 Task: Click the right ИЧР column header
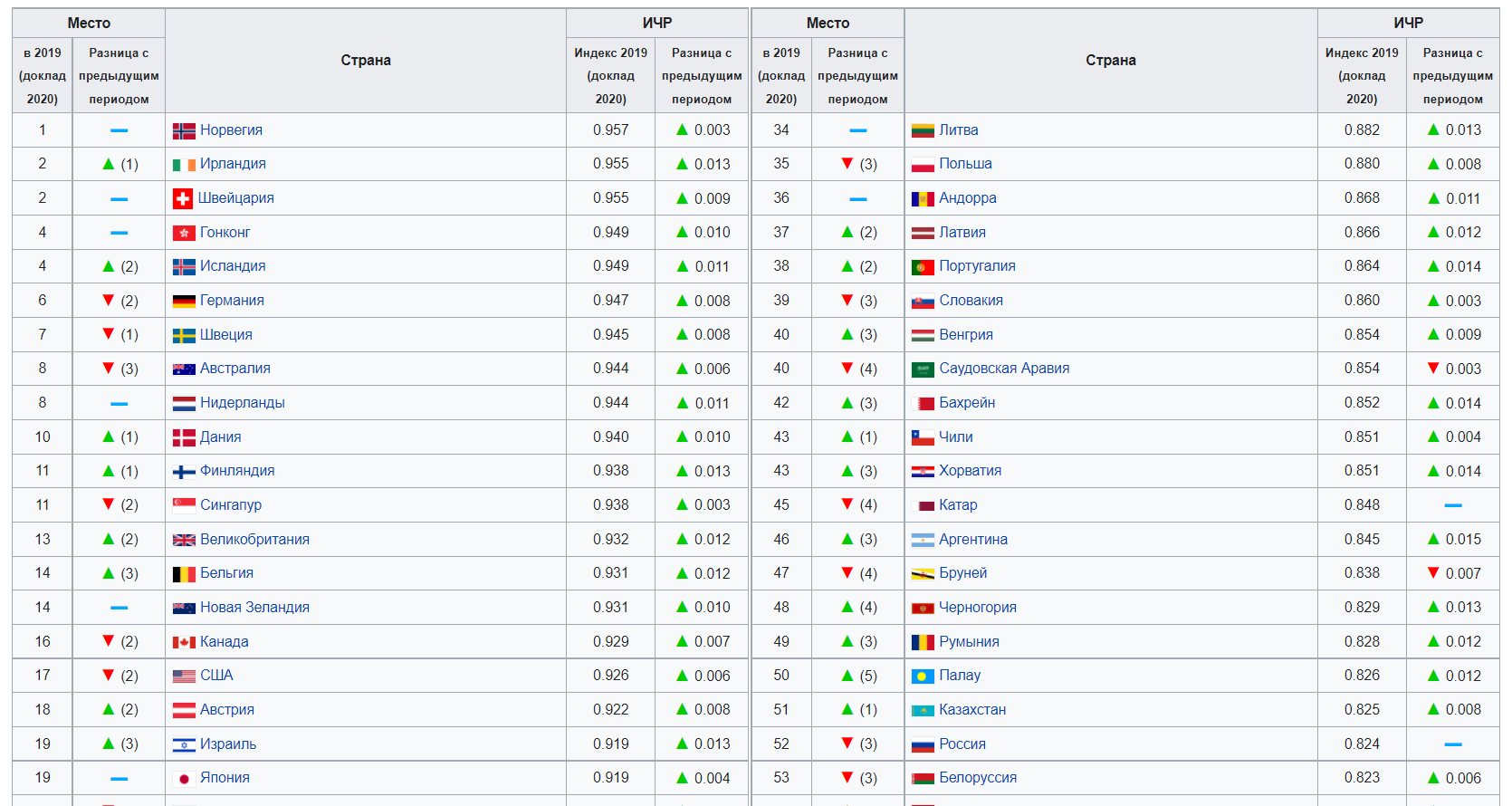[x=1408, y=24]
